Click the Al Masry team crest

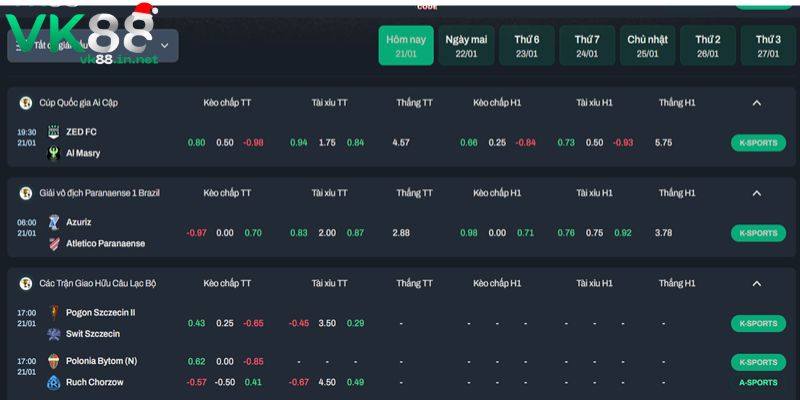(54, 153)
